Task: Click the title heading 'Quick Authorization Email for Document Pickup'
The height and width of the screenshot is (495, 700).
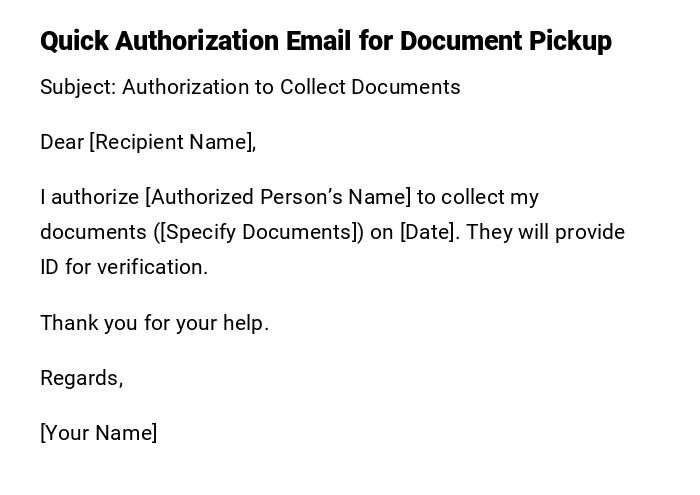Action: pos(325,41)
